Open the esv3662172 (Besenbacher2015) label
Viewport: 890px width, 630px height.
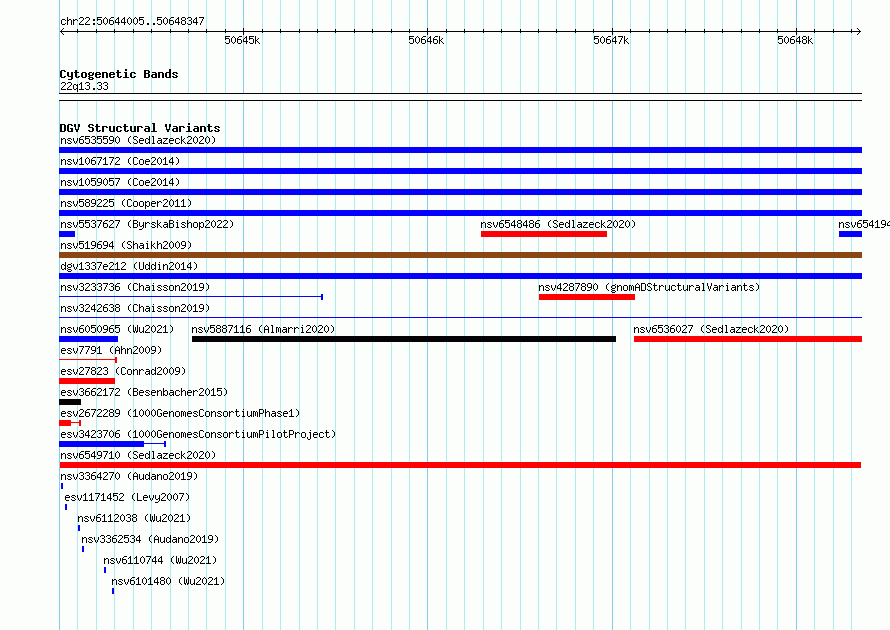(144, 392)
